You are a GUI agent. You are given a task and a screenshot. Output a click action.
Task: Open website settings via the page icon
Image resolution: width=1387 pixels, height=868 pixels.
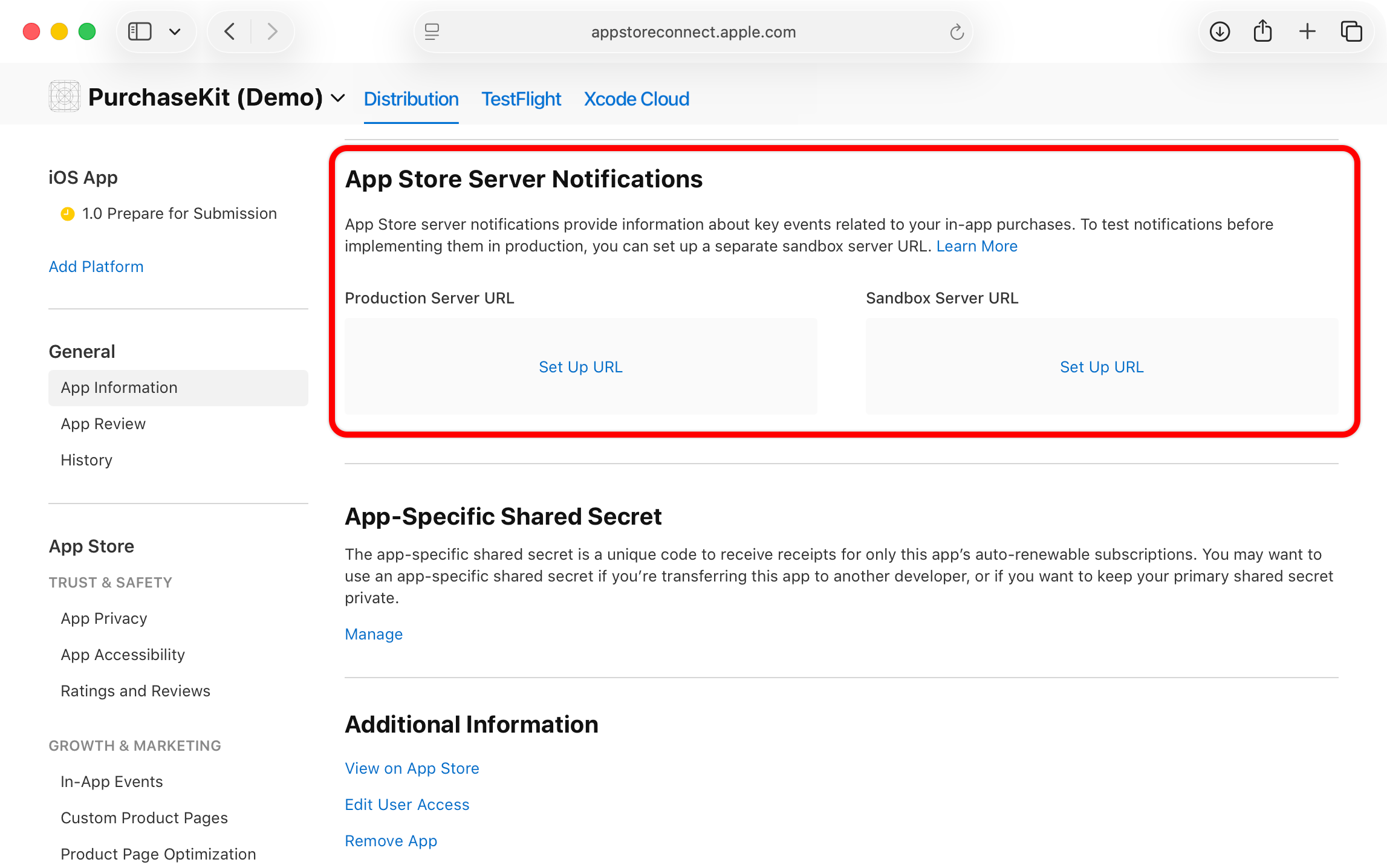(x=432, y=32)
